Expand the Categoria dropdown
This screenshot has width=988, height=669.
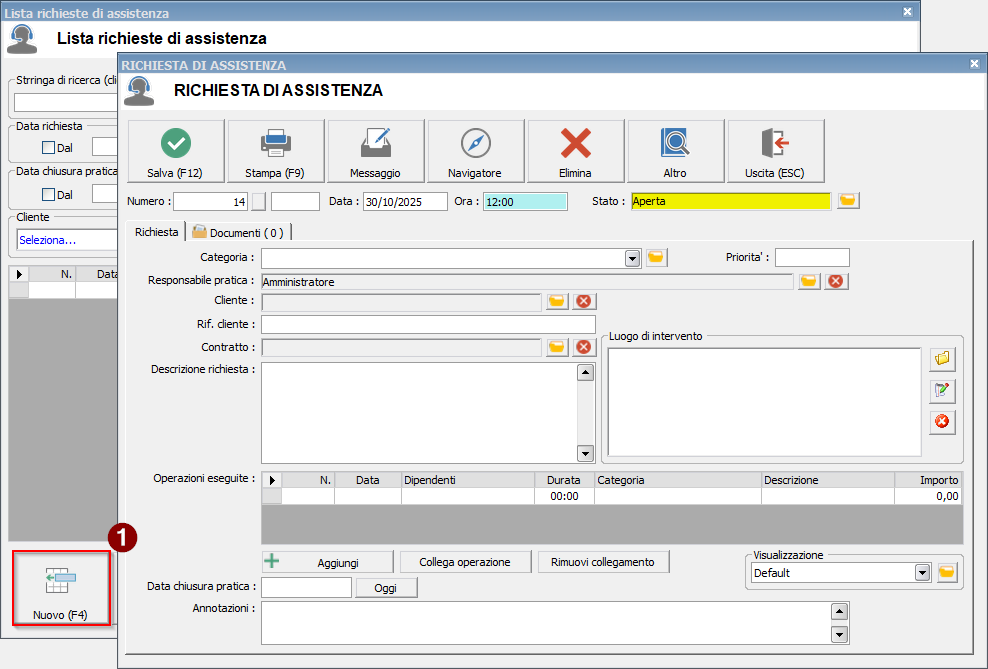point(632,259)
